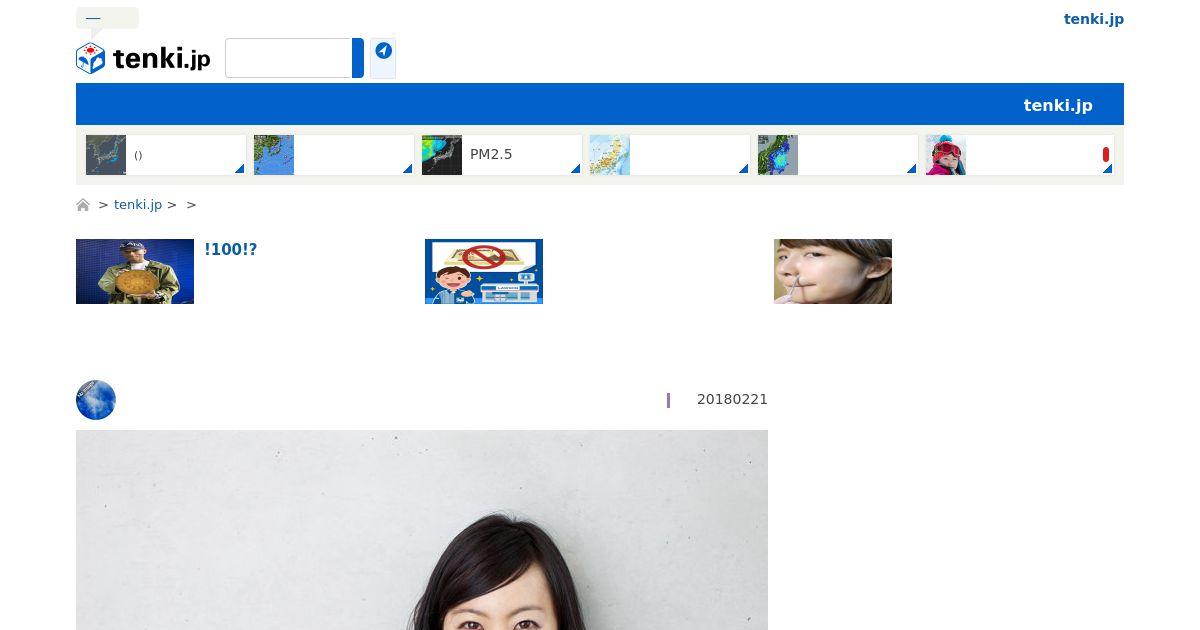Open the woman with nose thumbnail

point(833,271)
